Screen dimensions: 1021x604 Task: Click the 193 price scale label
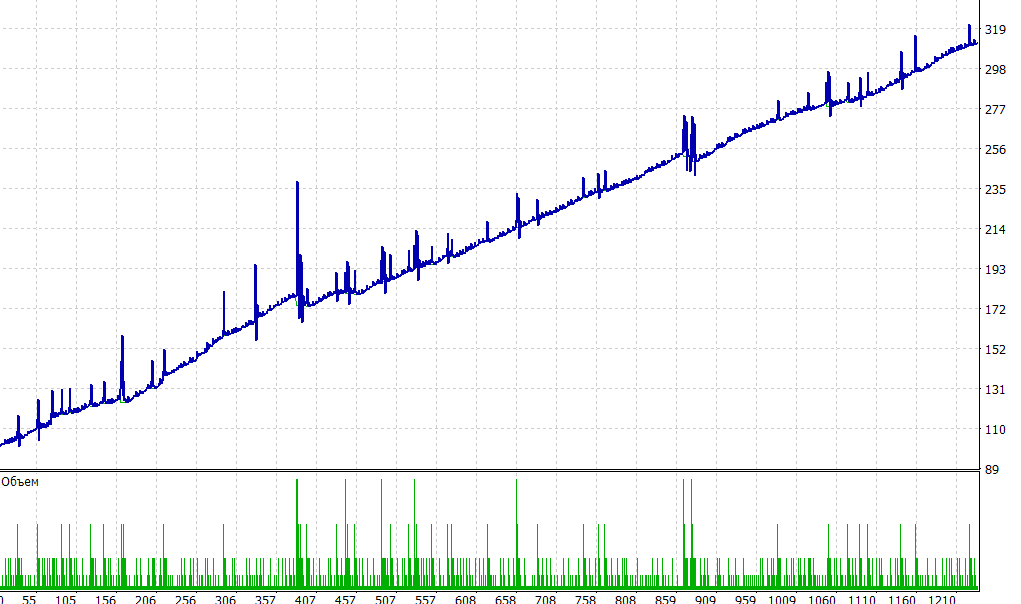[x=995, y=270]
